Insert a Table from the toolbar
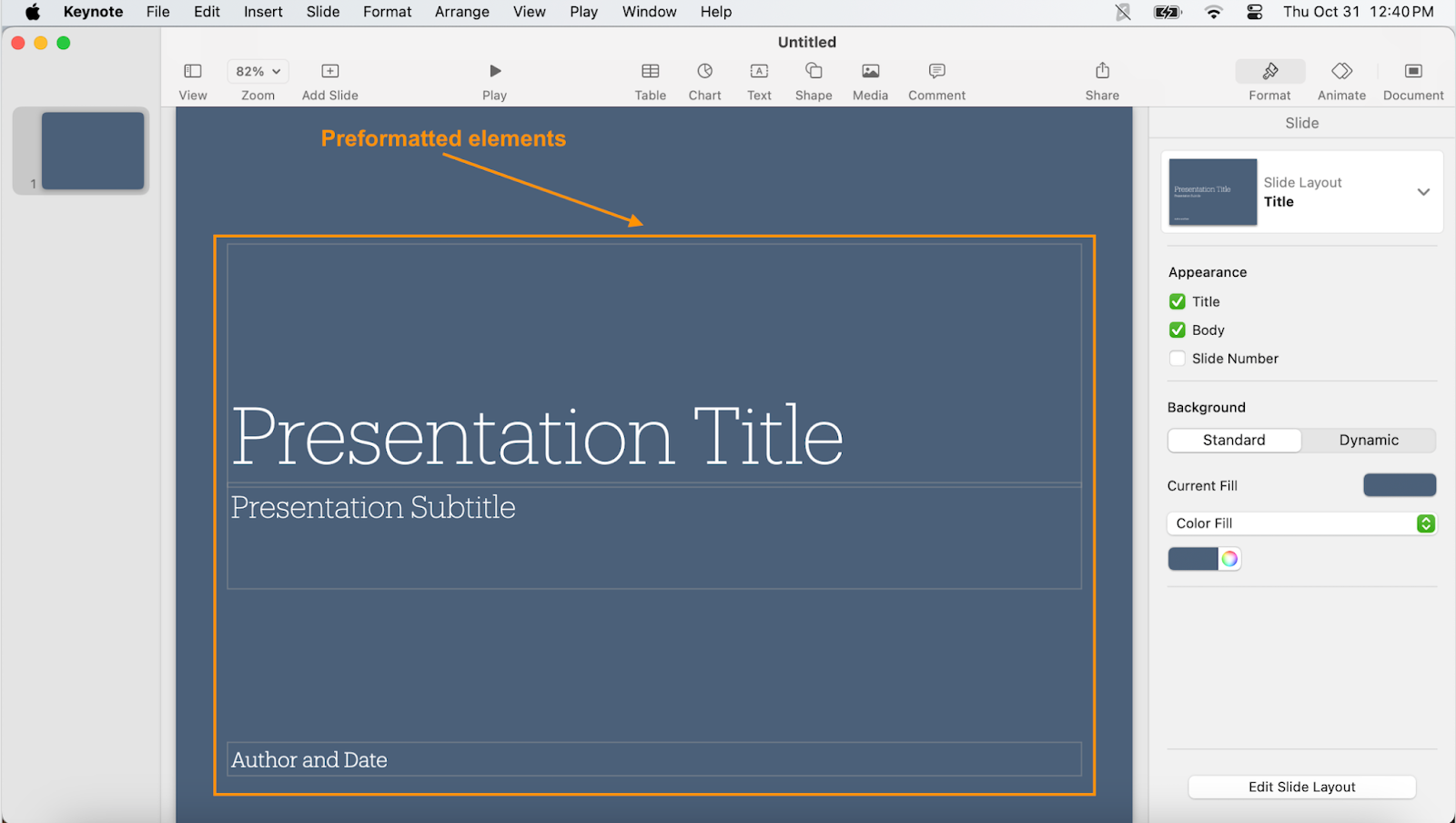This screenshot has height=823, width=1456. pos(650,72)
